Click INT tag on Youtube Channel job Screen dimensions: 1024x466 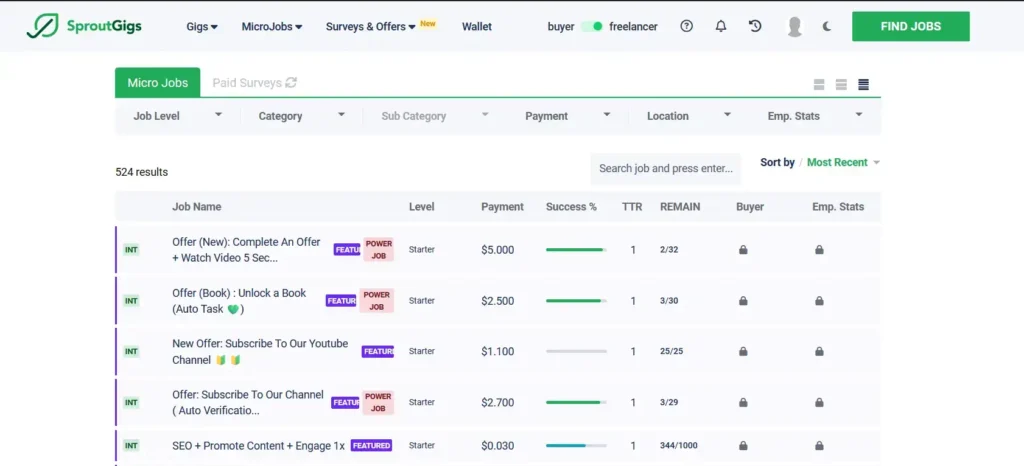click(x=131, y=351)
